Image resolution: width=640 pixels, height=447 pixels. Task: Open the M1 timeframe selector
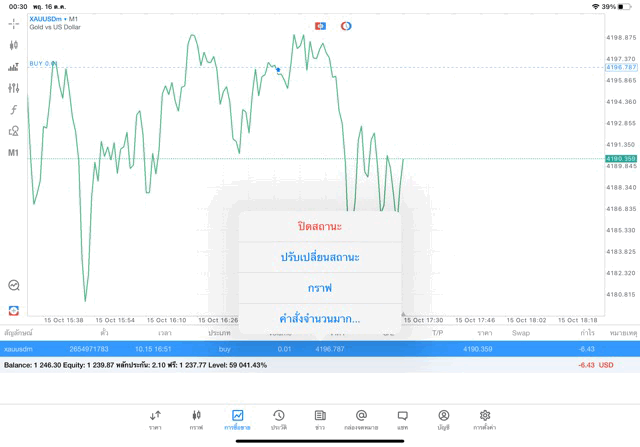pos(14,153)
